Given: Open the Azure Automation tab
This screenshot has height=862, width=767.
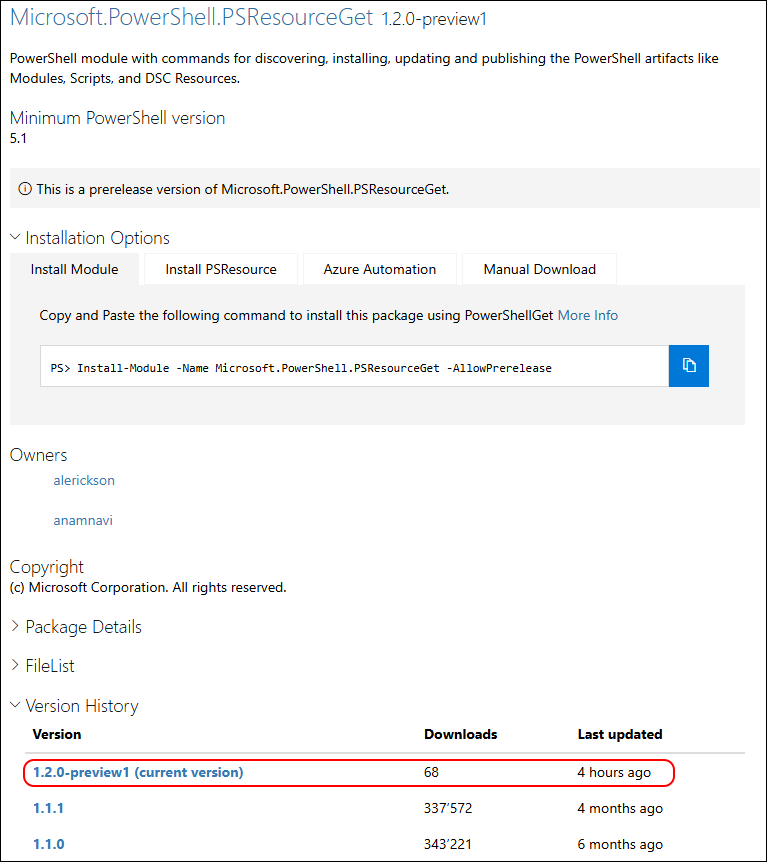Looking at the screenshot, I should click(379, 269).
